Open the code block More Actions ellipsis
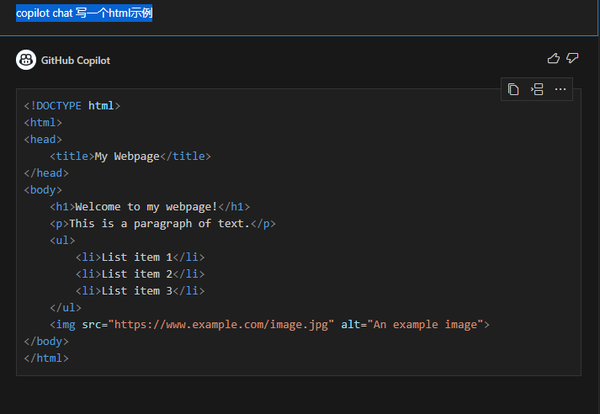 pyautogui.click(x=560, y=90)
